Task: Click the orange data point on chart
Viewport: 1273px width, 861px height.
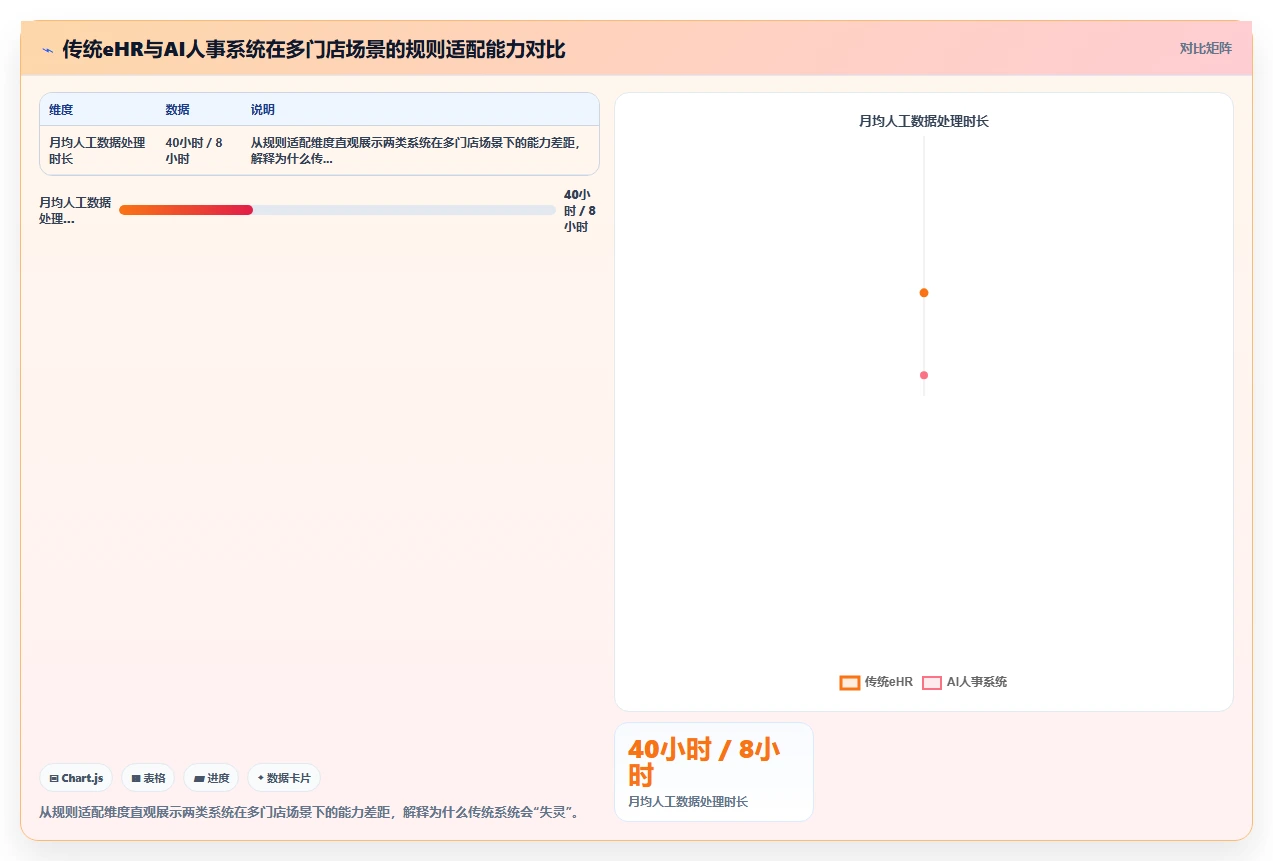Action: [x=924, y=293]
